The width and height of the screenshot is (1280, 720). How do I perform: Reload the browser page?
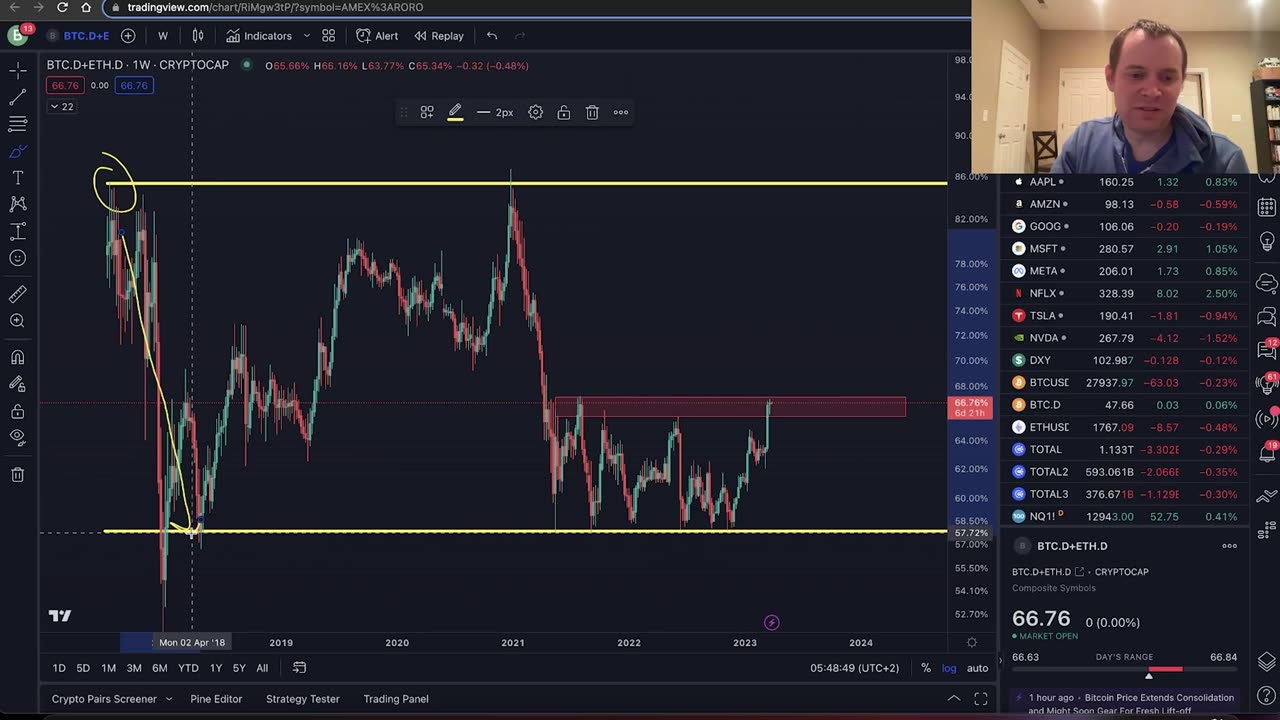point(62,7)
